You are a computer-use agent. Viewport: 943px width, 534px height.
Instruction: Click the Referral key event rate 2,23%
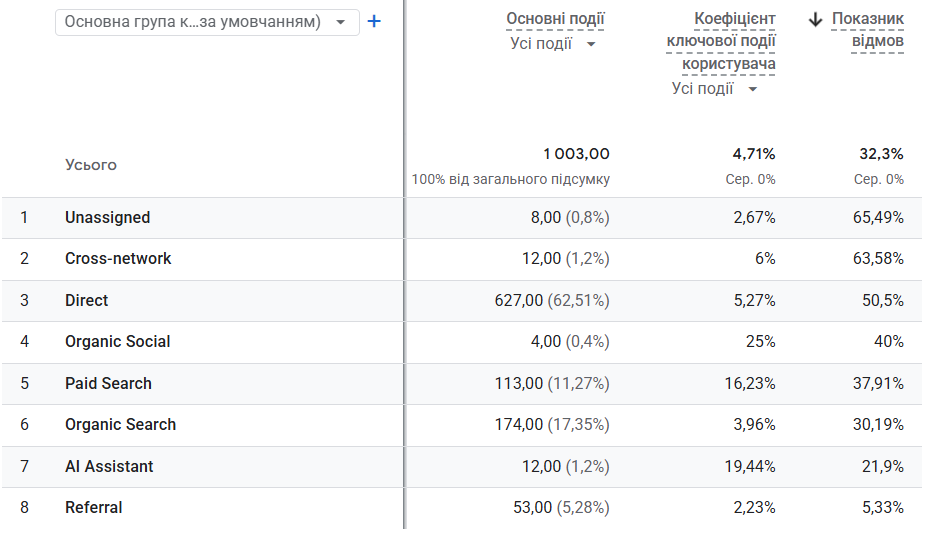tap(754, 508)
